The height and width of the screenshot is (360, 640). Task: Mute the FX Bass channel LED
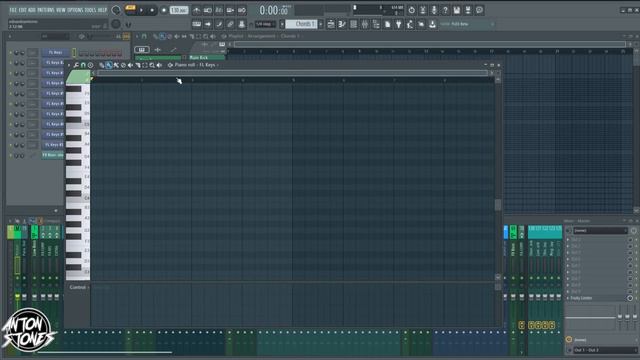click(x=11, y=156)
